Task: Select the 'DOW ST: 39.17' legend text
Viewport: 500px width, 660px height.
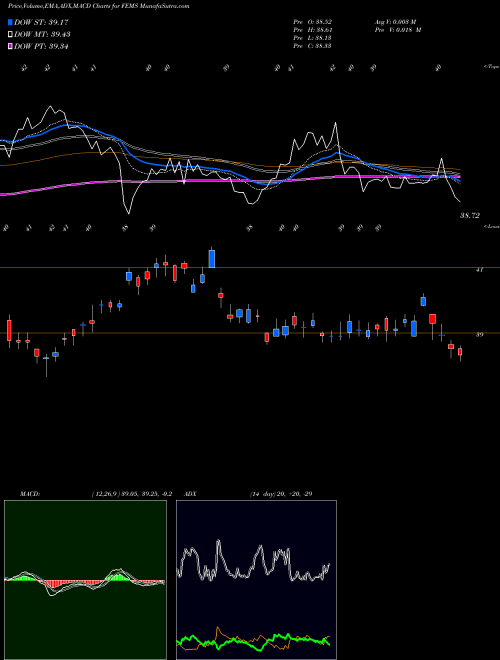Action: pyautogui.click(x=41, y=22)
